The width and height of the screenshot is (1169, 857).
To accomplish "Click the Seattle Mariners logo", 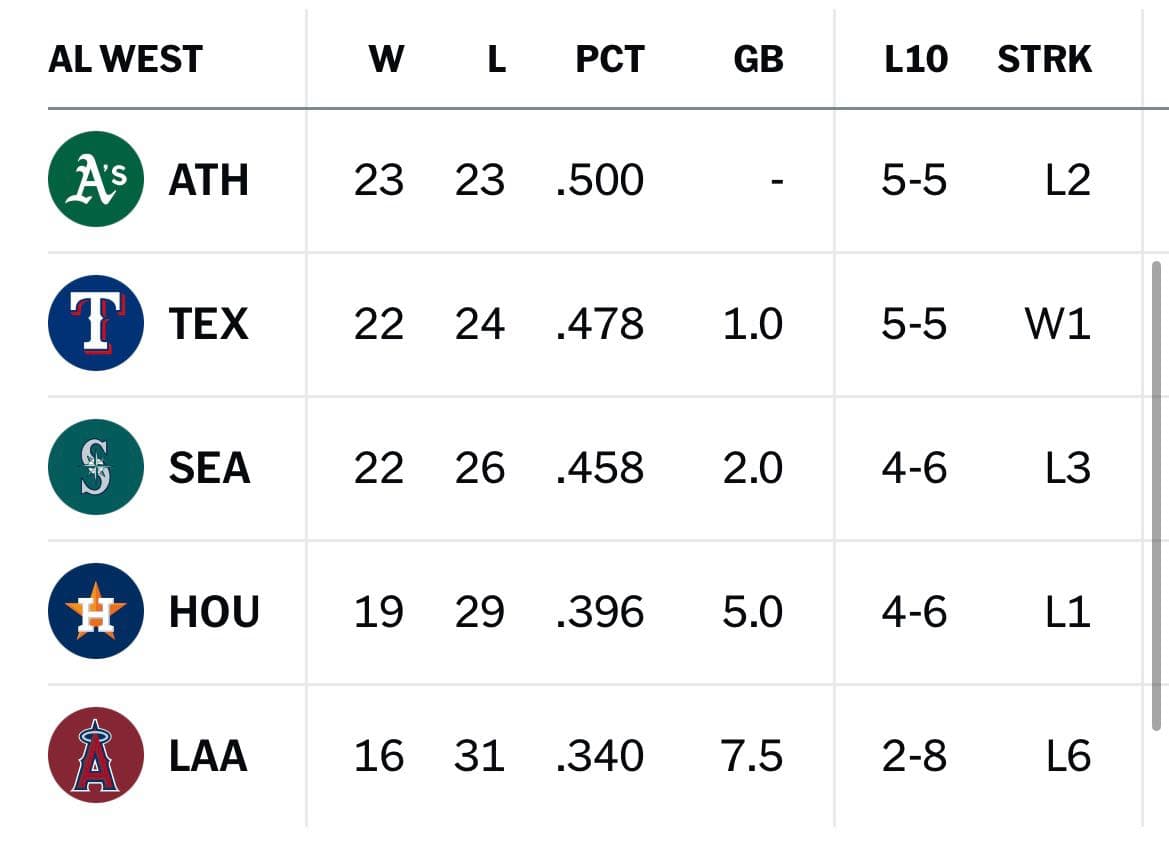I will [95, 467].
